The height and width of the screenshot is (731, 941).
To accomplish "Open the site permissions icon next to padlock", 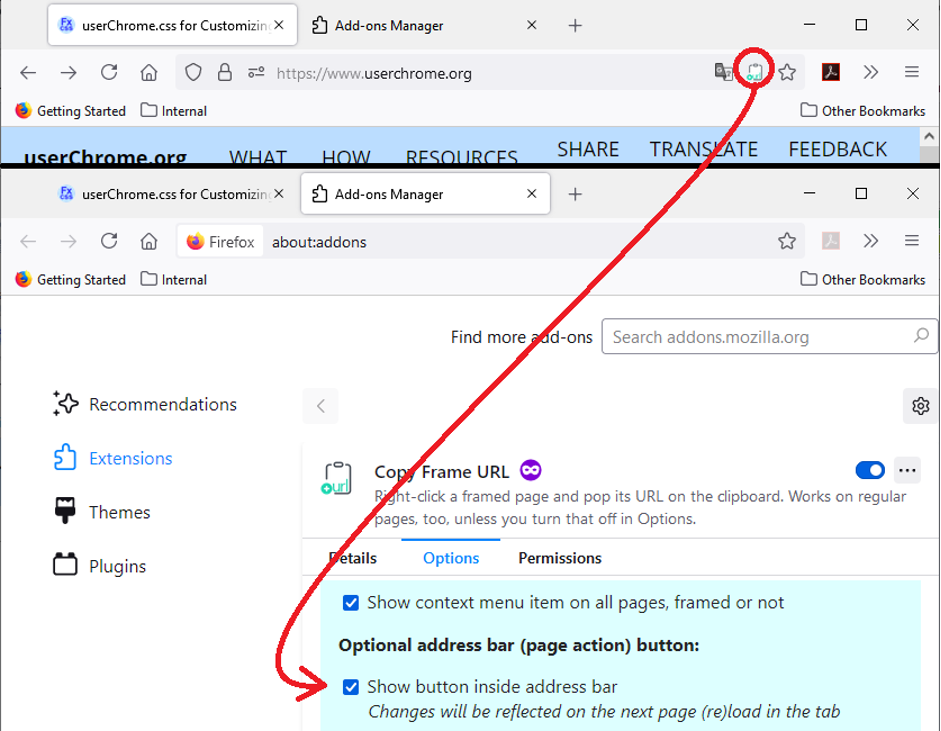I will coord(256,72).
